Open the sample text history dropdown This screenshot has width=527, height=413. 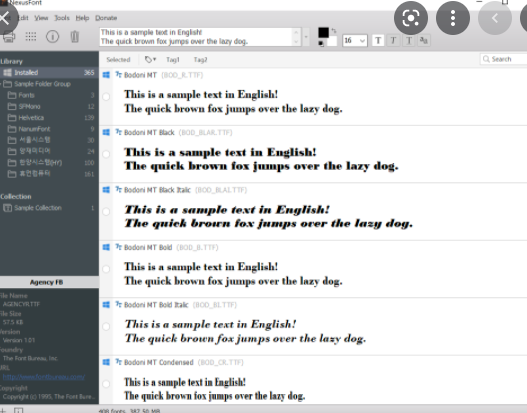tap(306, 37)
